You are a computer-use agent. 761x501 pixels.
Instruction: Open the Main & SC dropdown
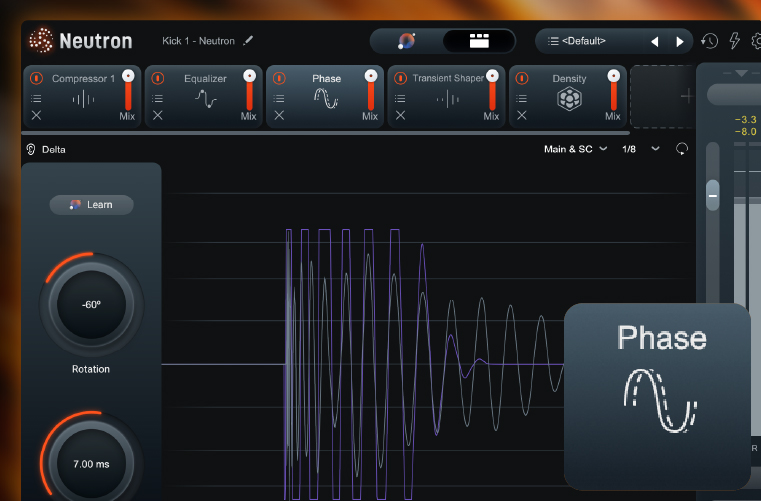click(x=575, y=149)
